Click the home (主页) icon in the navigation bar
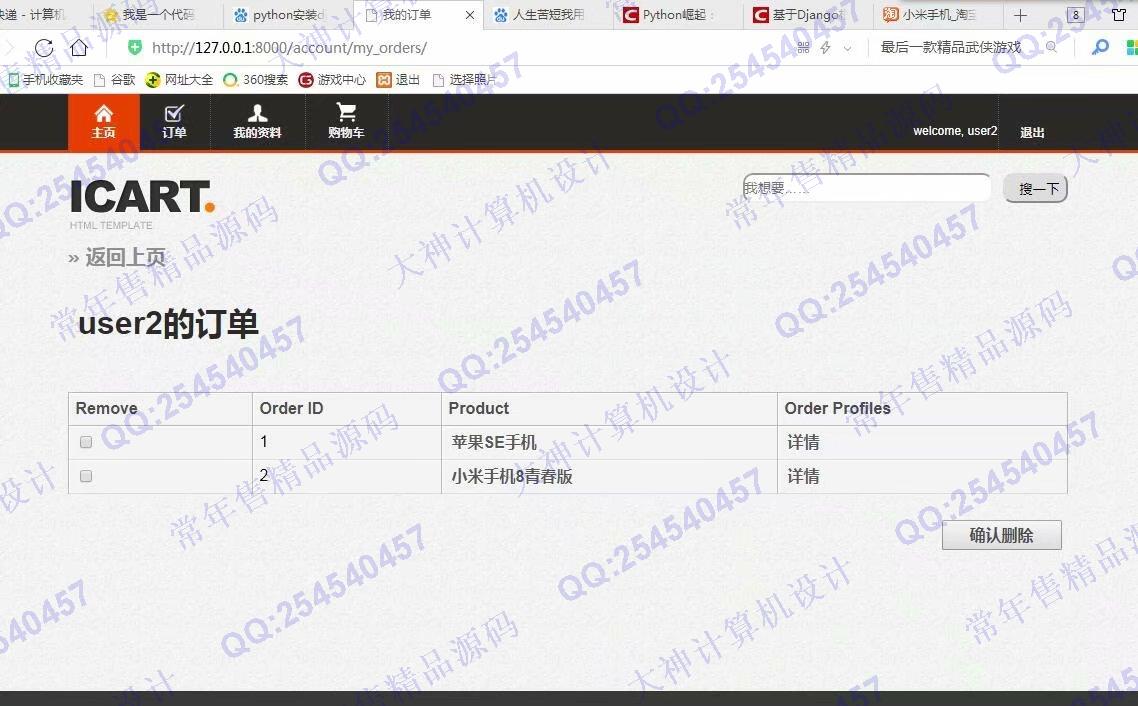1138x706 pixels. pyautogui.click(x=103, y=121)
